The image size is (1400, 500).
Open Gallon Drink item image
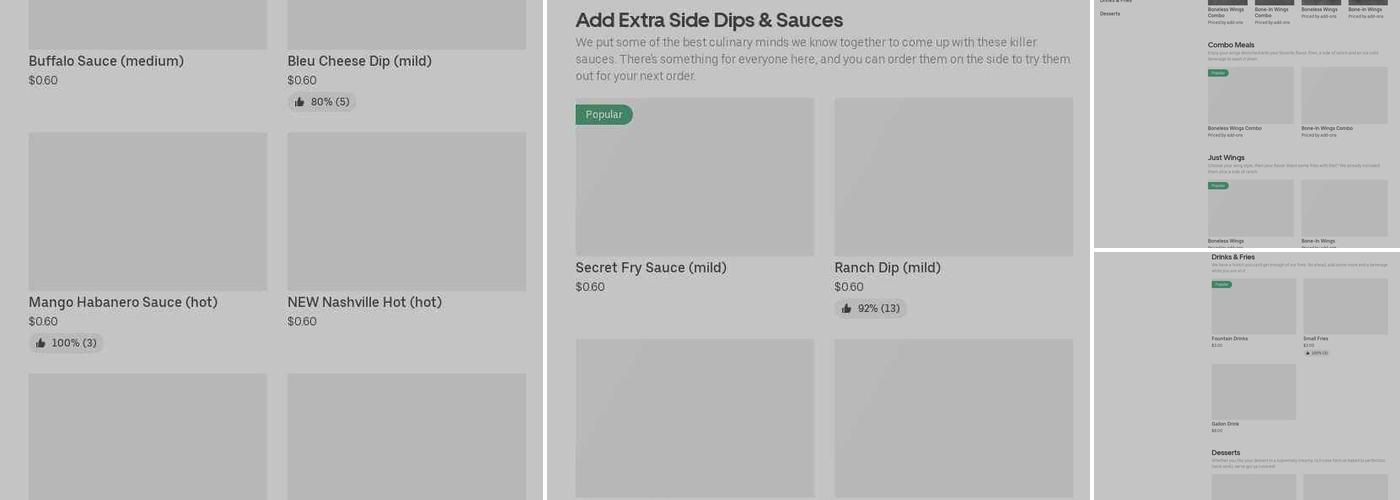(1253, 391)
